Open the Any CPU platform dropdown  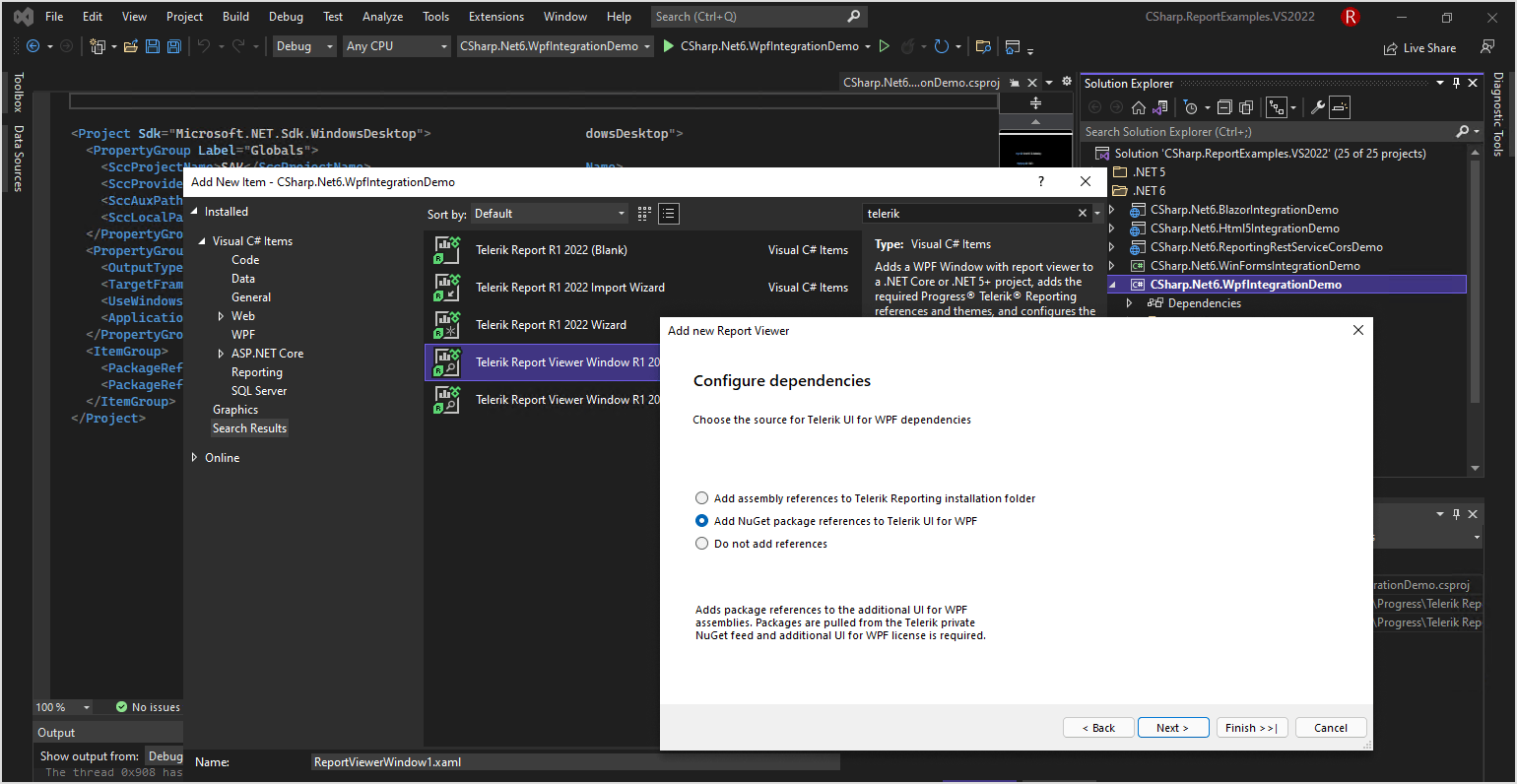(x=397, y=46)
